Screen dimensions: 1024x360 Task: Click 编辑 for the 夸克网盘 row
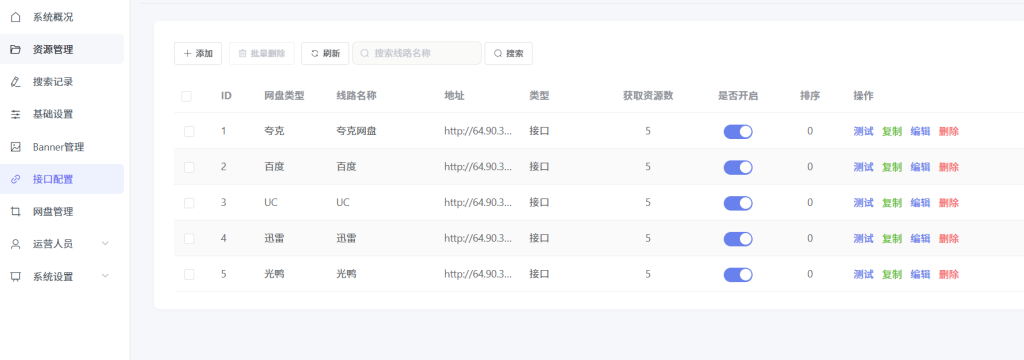tap(920, 131)
